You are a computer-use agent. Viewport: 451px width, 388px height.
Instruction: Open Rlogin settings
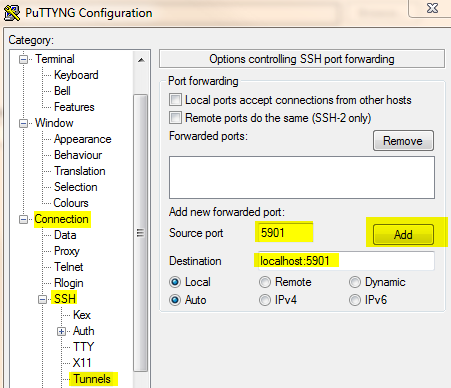(69, 283)
